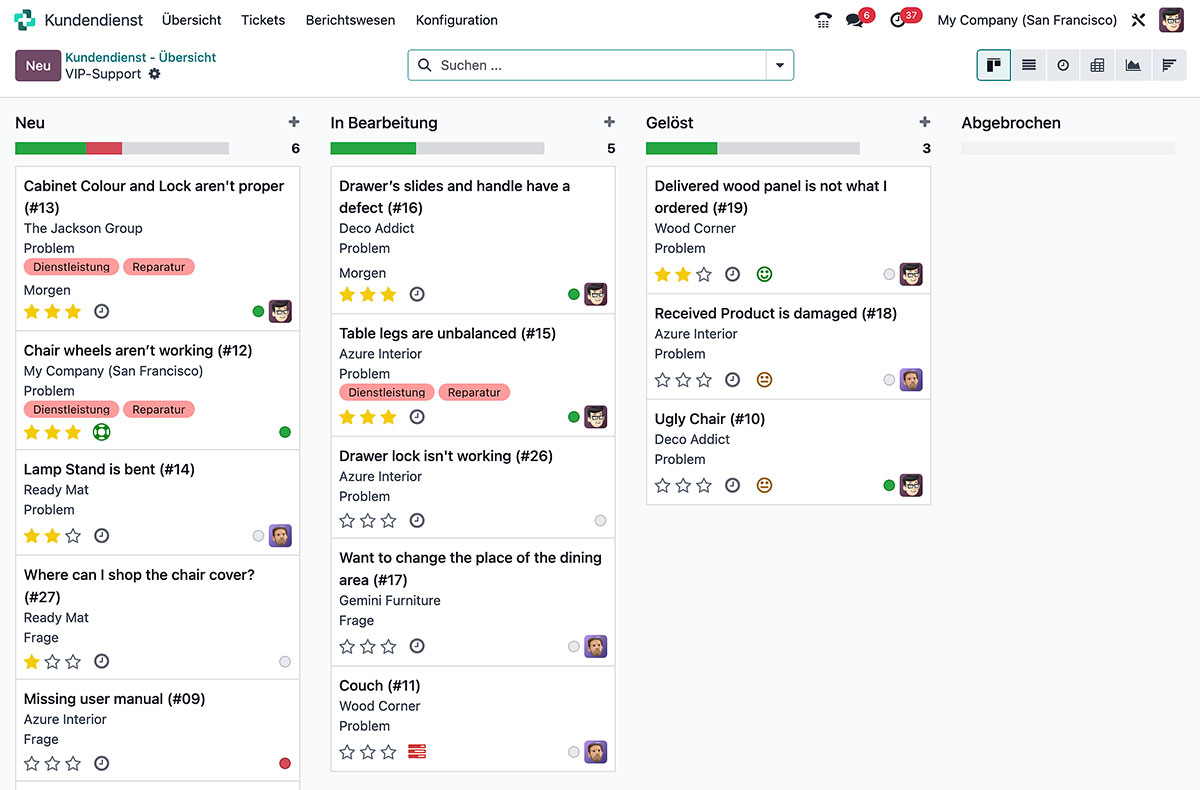The height and width of the screenshot is (790, 1200).
Task: Add a ticket in Neu column
Action: pyautogui.click(x=294, y=122)
